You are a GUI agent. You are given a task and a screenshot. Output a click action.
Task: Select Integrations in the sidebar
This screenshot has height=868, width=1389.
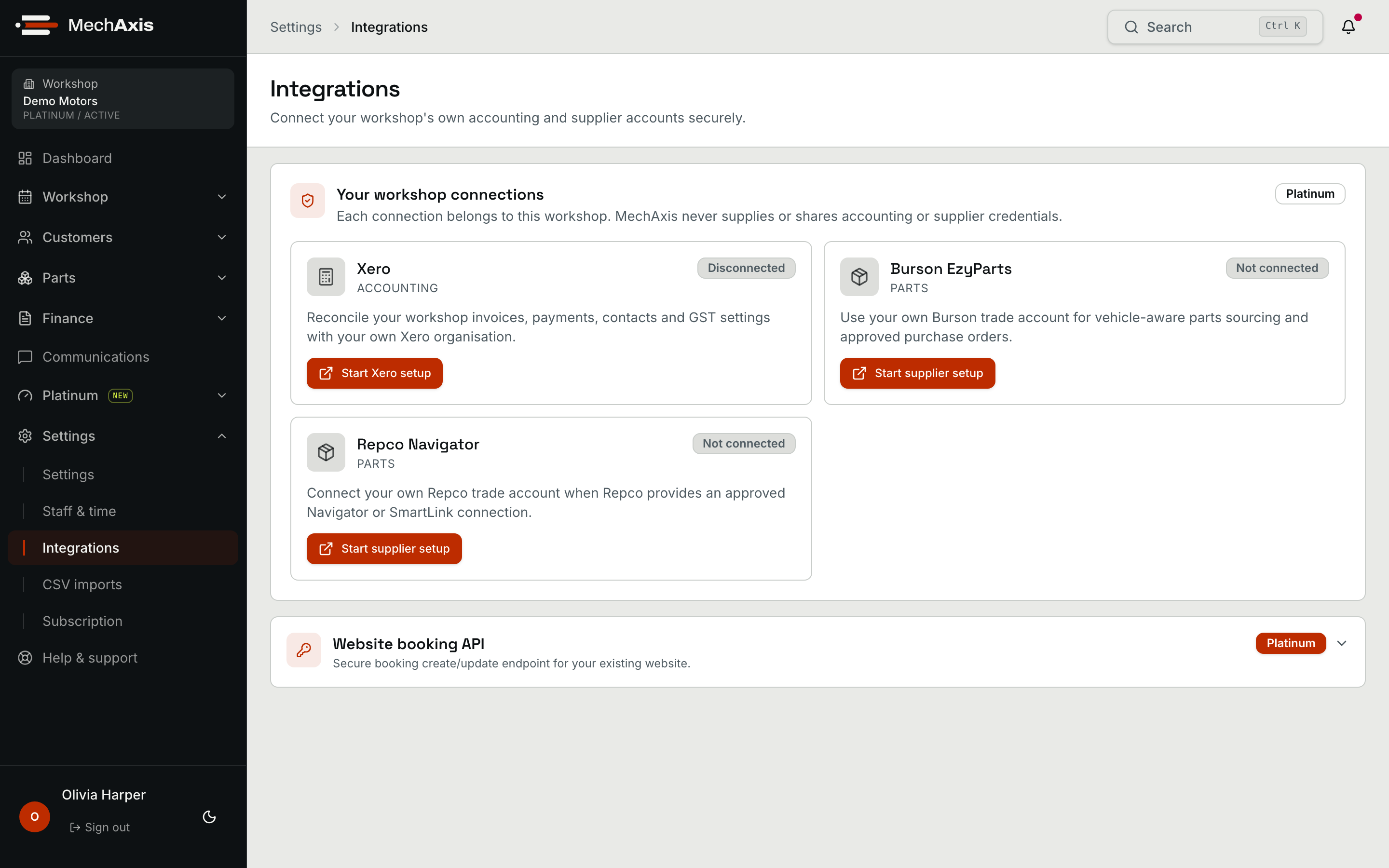coord(123,548)
